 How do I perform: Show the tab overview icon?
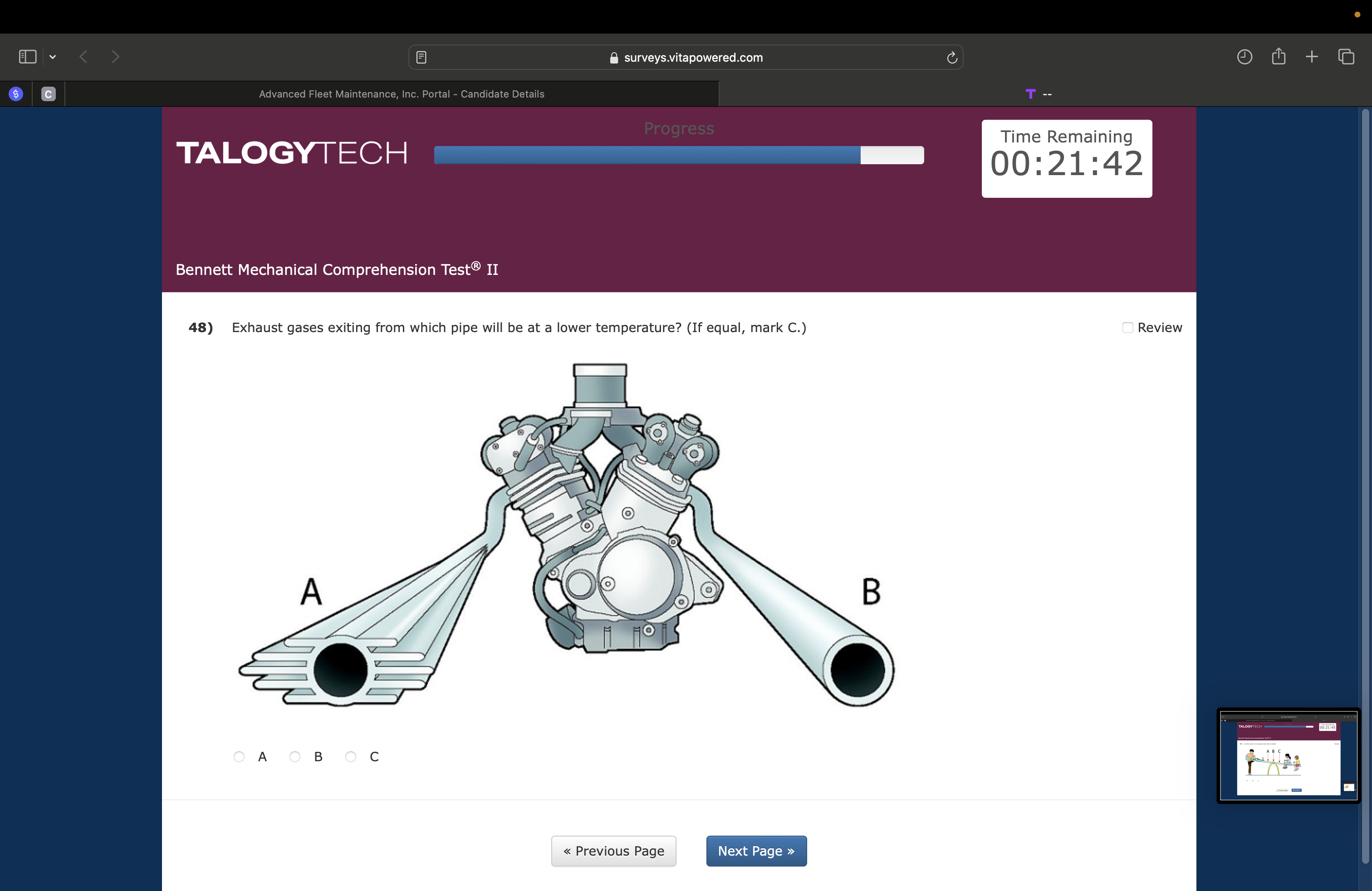pos(1346,56)
